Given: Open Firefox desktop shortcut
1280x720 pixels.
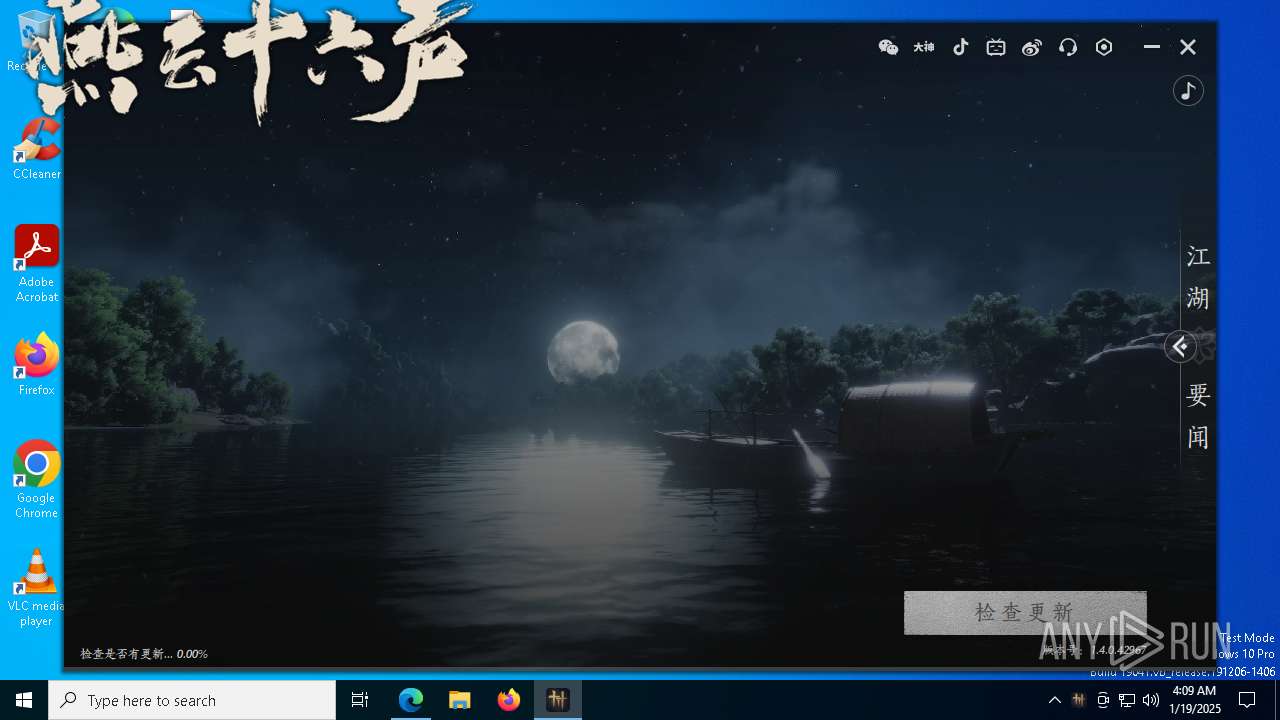Looking at the screenshot, I should click(36, 365).
